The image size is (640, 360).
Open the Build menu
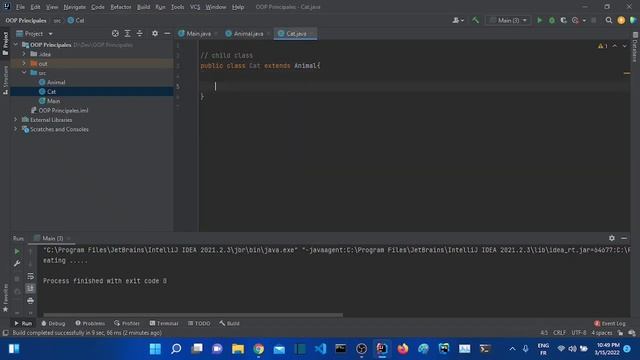[143, 7]
